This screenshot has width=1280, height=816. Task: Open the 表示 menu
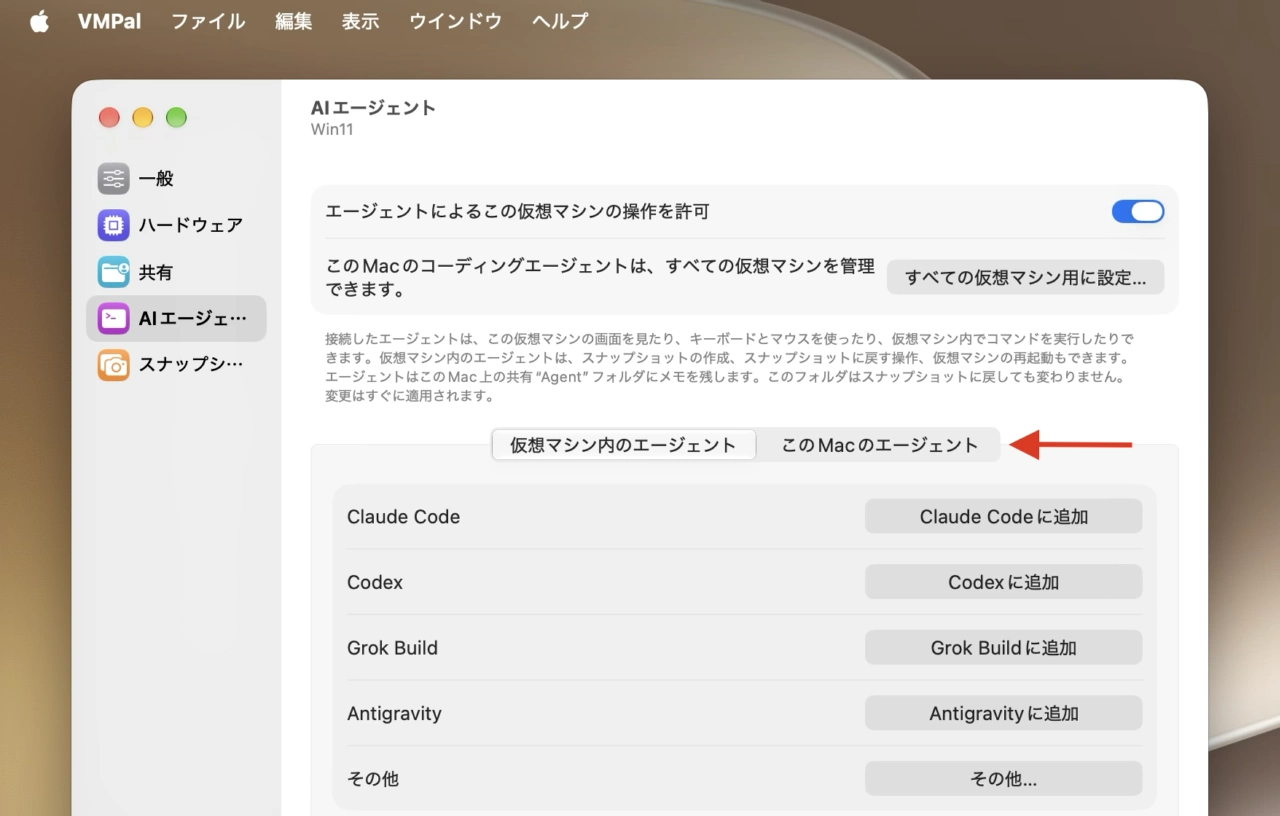pos(360,21)
